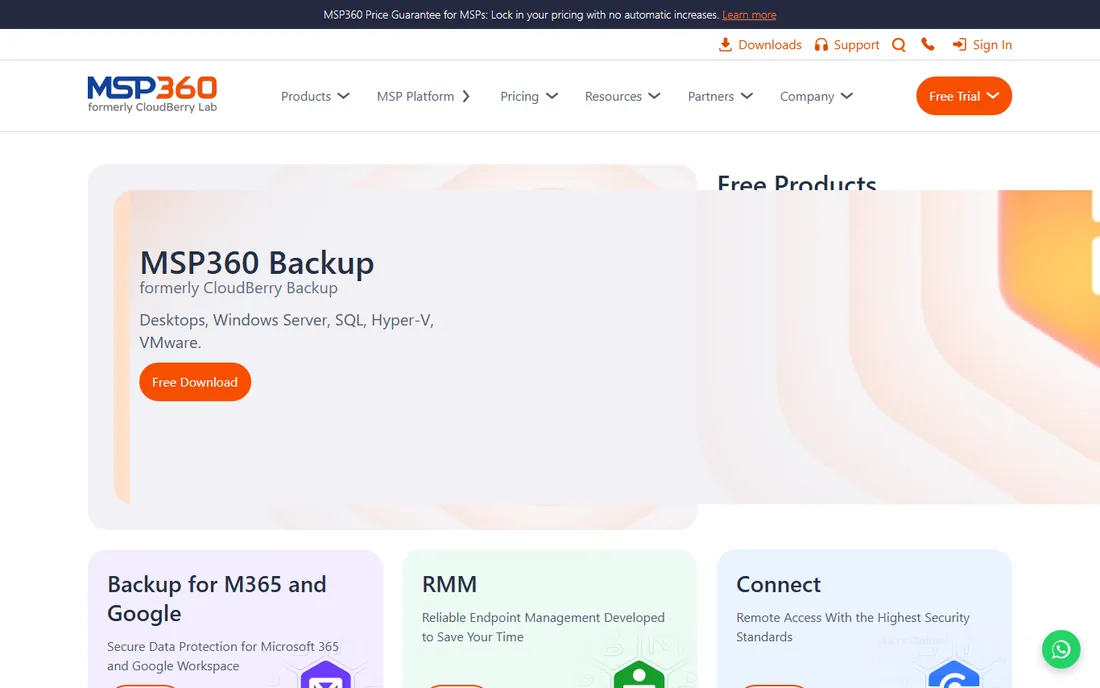
Task: Click the Free Products heading
Action: 796,182
